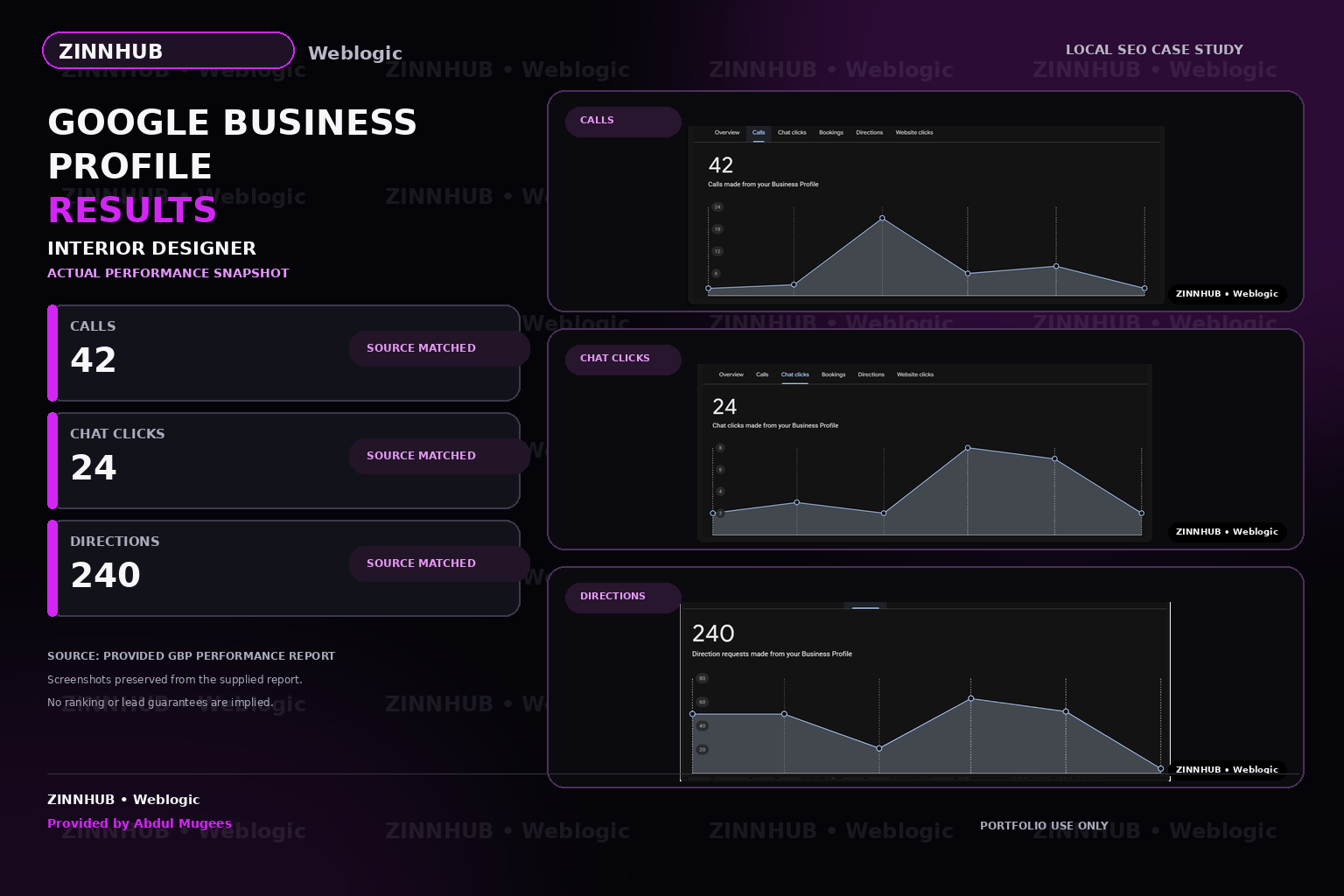Click the Directions 240 stat card

283,569
